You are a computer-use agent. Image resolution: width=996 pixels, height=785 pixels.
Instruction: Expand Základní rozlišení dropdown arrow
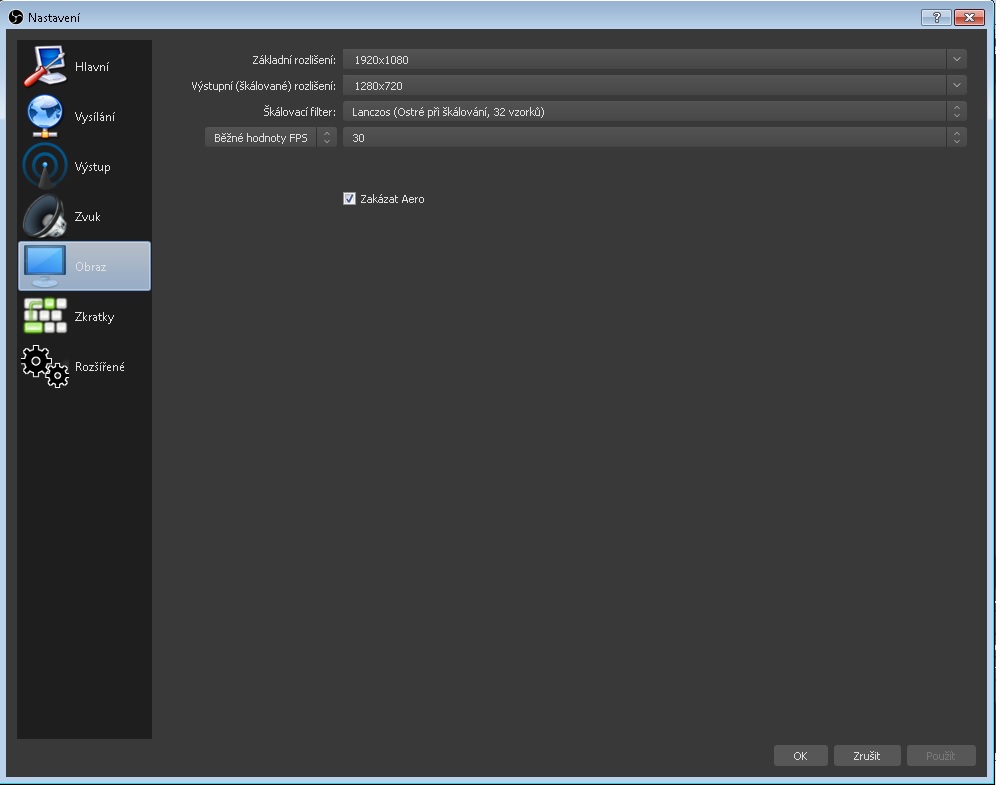point(957,60)
